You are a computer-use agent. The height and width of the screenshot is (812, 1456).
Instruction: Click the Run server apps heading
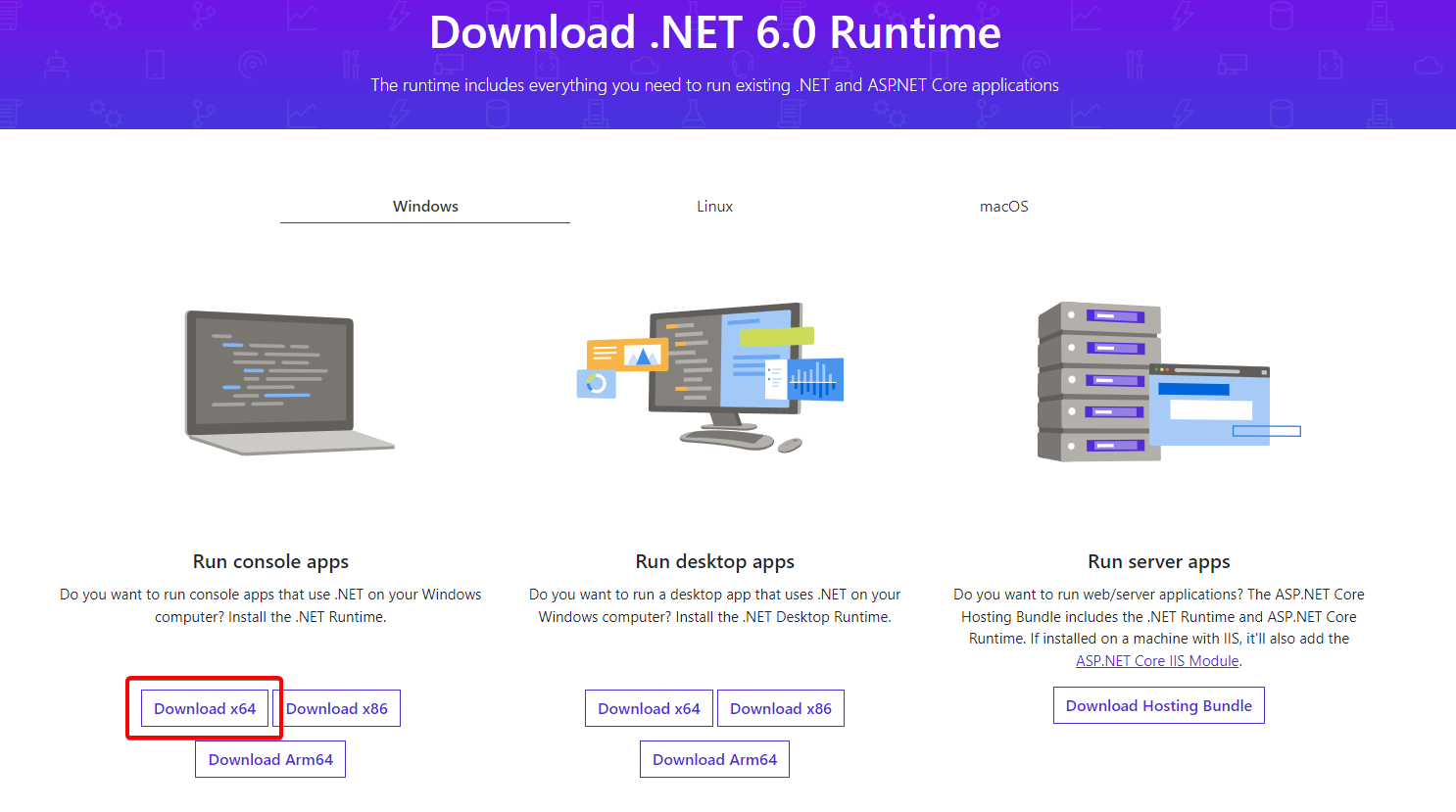[x=1158, y=561]
